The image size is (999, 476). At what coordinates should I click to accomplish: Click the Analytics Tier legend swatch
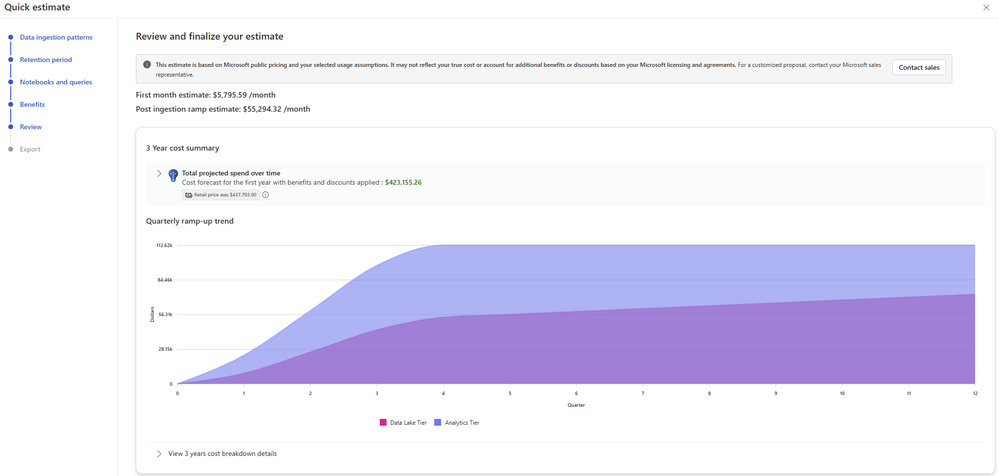[435, 423]
